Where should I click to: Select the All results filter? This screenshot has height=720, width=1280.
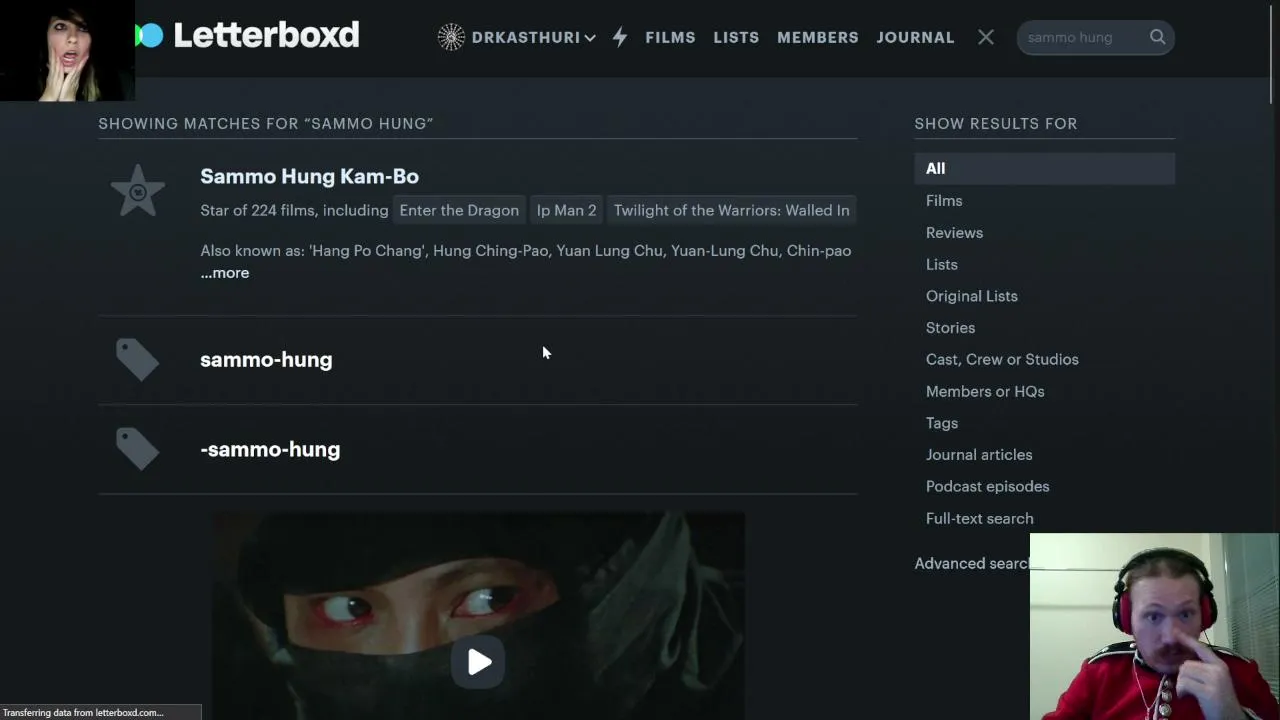pos(1044,168)
